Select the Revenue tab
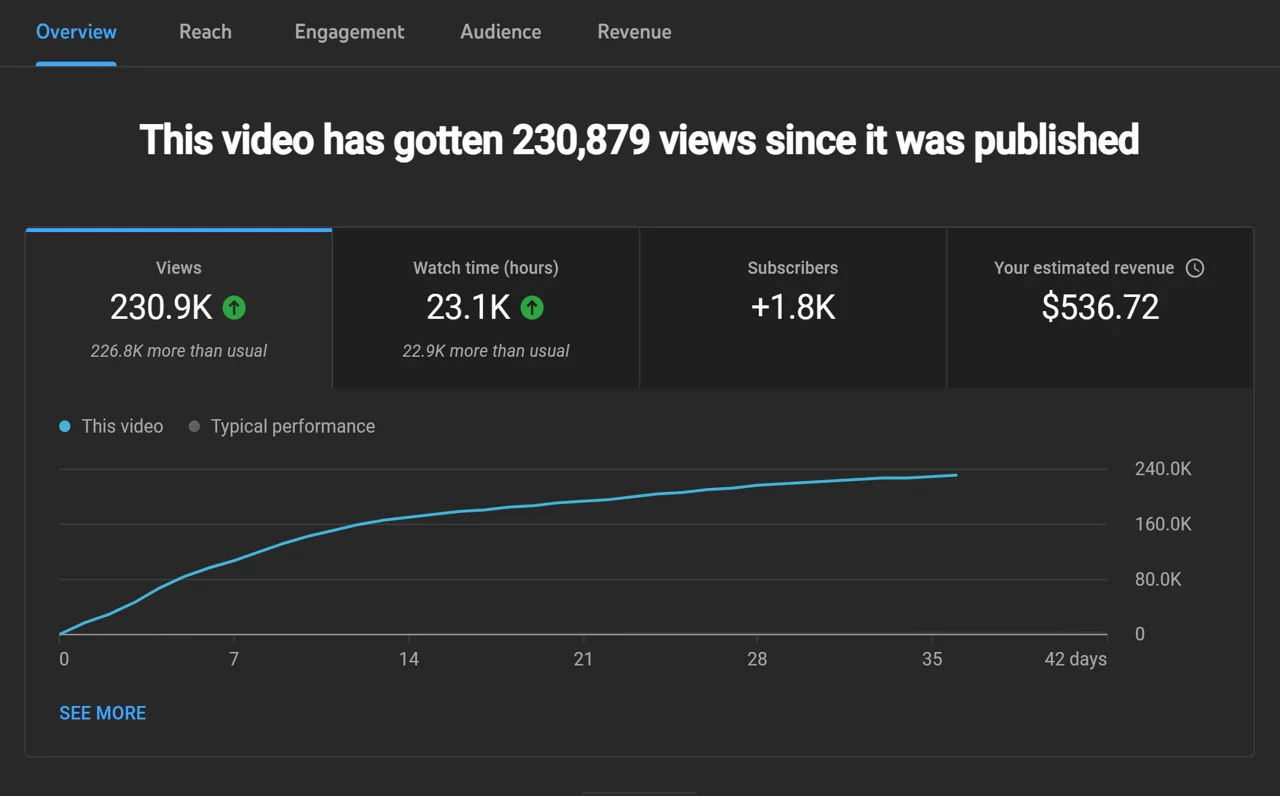The image size is (1280, 796). point(634,32)
